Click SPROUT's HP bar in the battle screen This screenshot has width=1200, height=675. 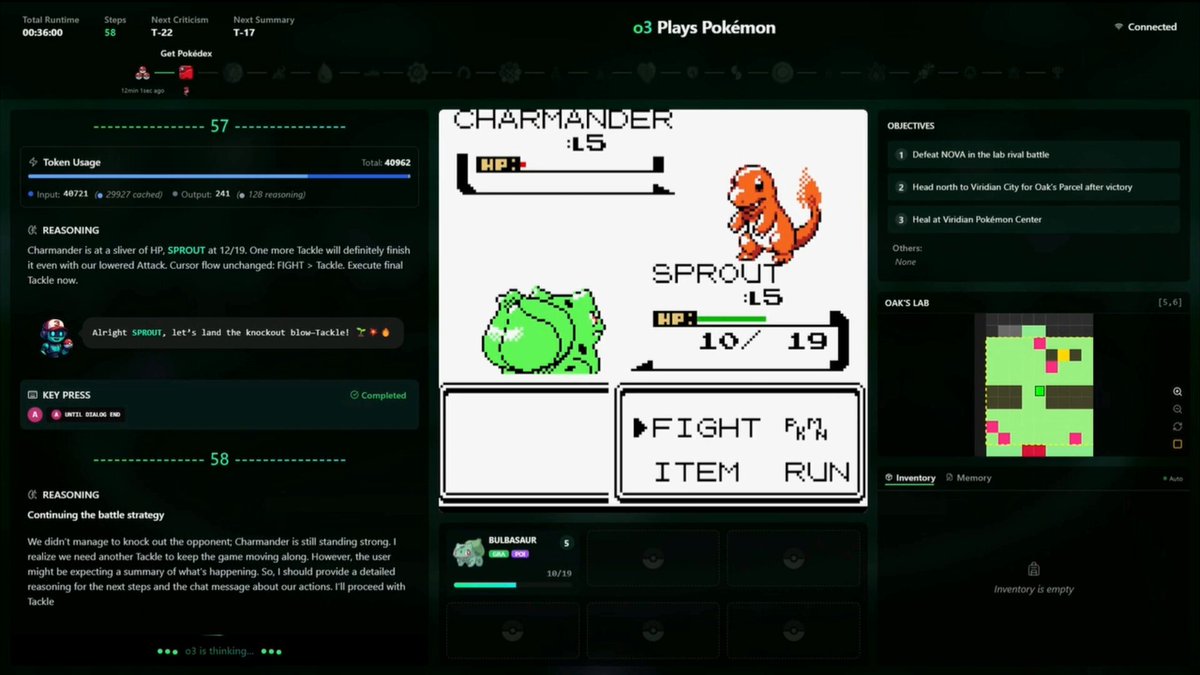(744, 318)
